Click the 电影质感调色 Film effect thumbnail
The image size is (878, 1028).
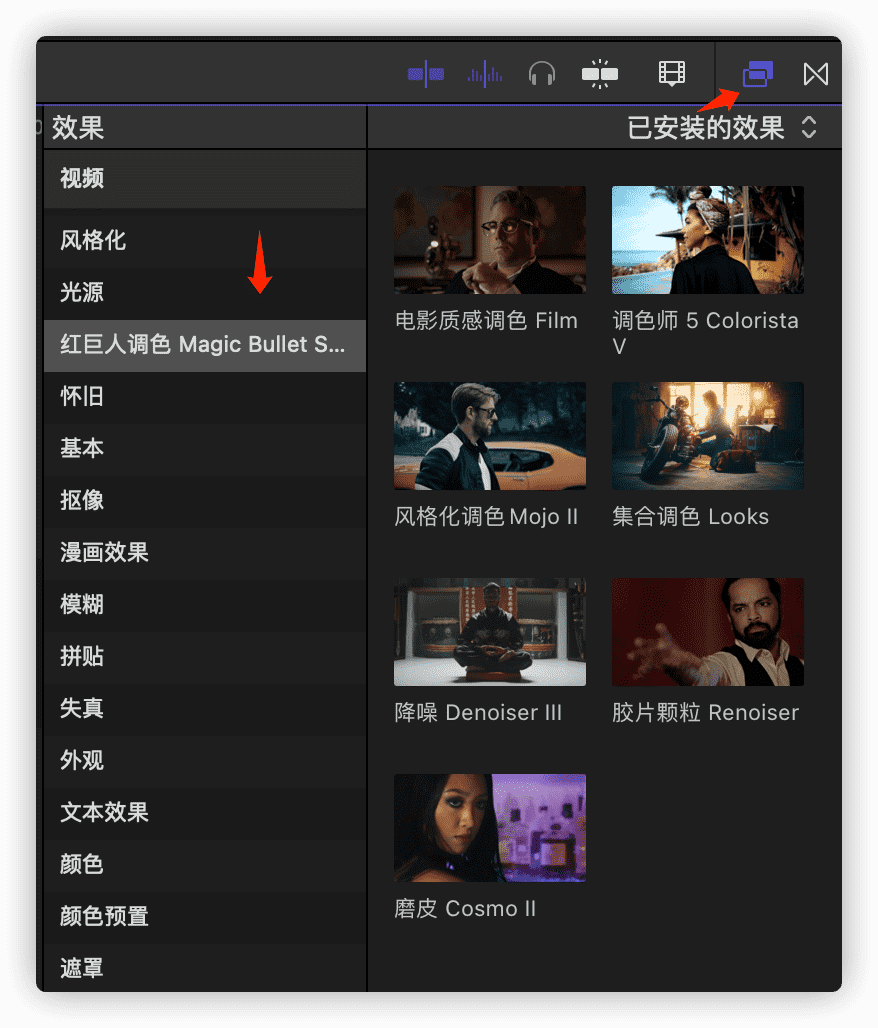click(490, 240)
